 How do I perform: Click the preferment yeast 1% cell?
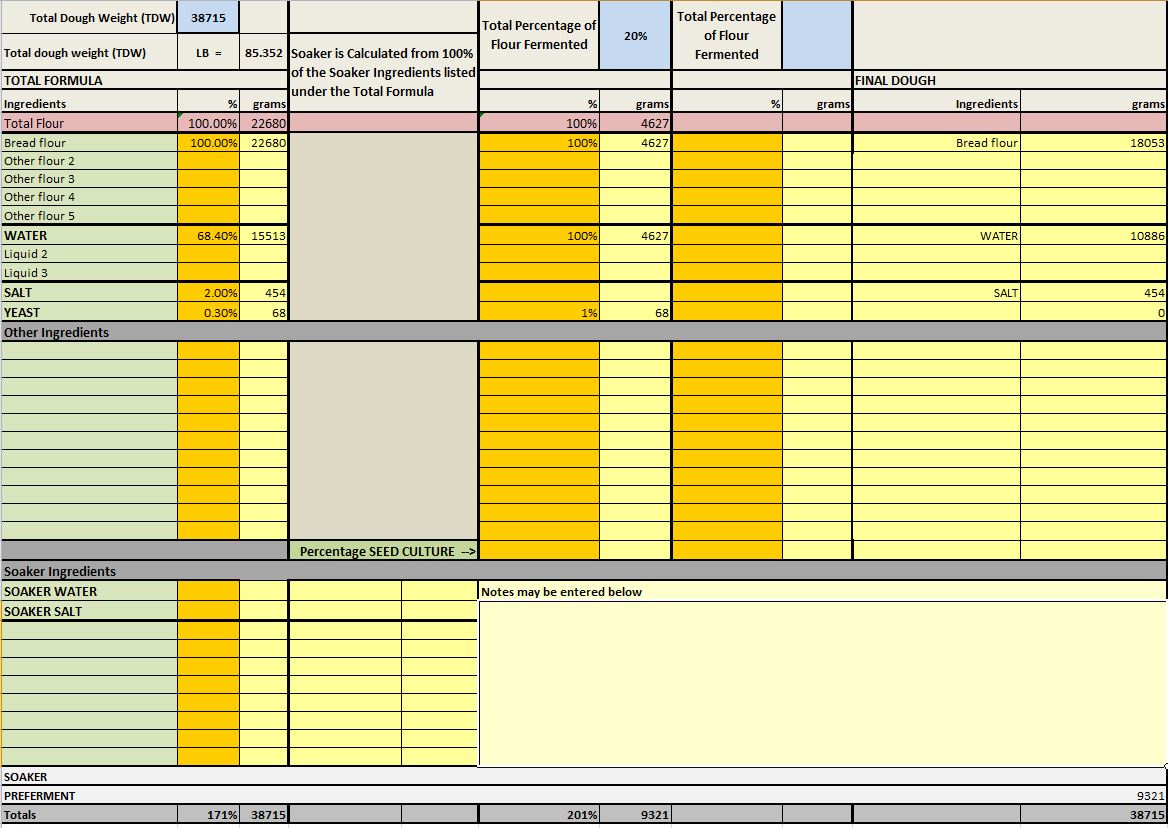539,313
